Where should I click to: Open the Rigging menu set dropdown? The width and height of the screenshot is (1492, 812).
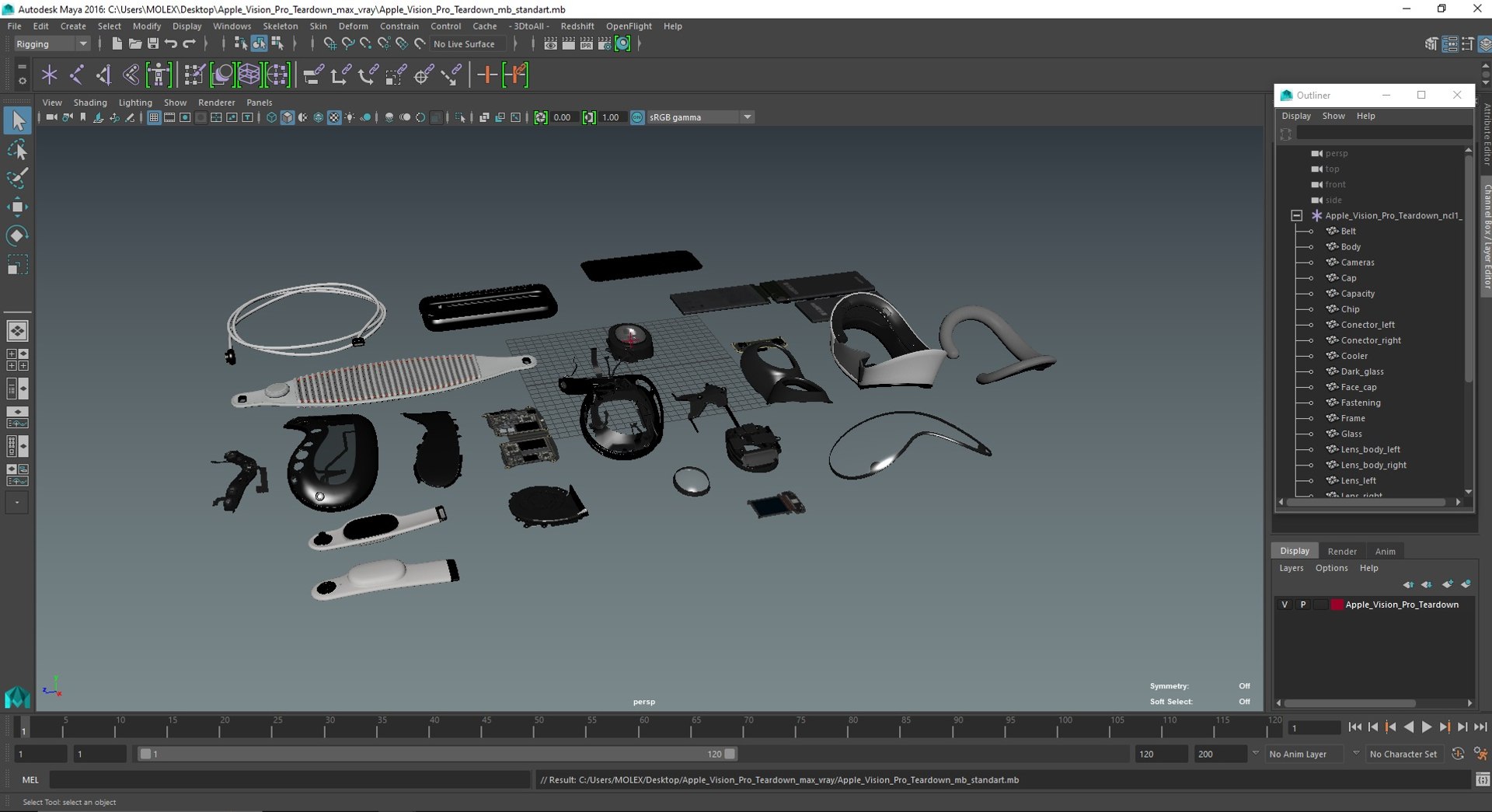point(51,44)
